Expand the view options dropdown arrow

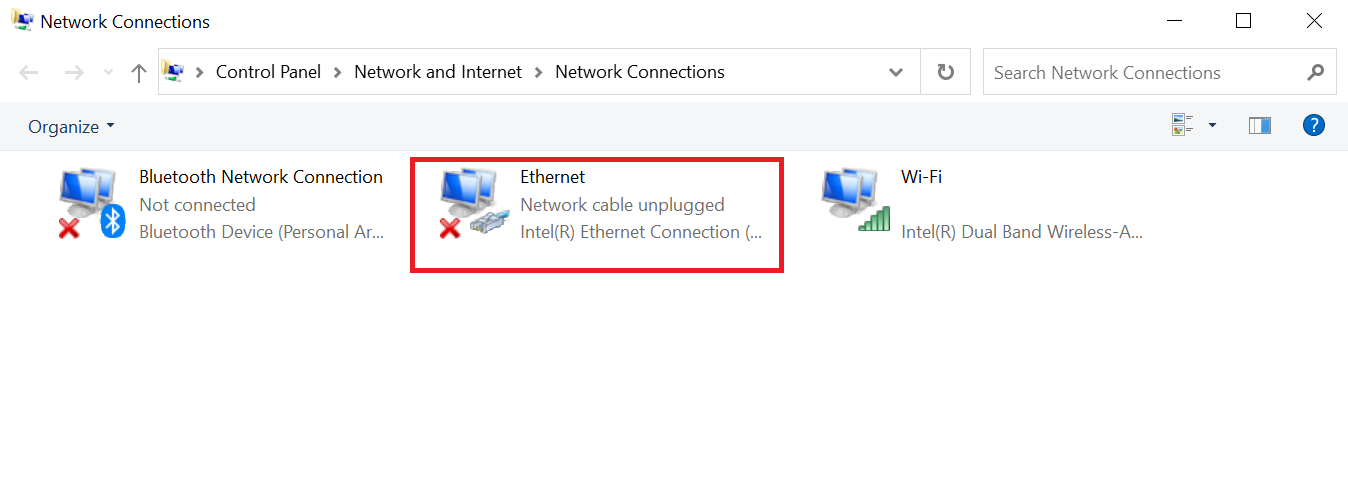(1212, 126)
